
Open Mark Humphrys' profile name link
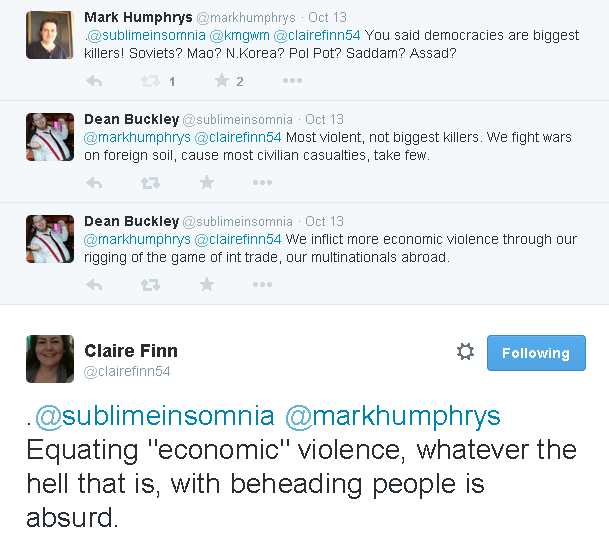[138, 17]
